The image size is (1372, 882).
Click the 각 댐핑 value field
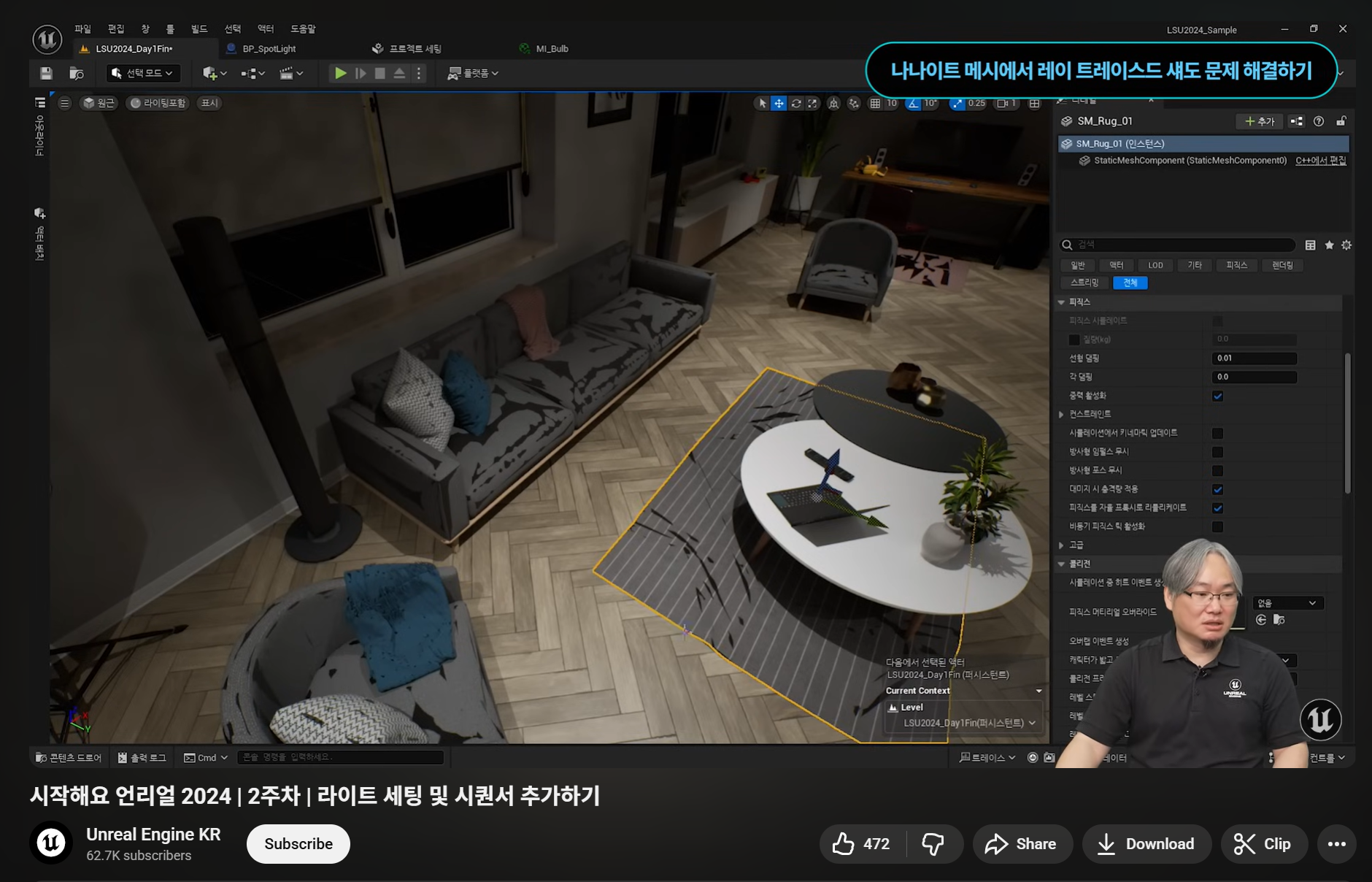pos(1255,377)
